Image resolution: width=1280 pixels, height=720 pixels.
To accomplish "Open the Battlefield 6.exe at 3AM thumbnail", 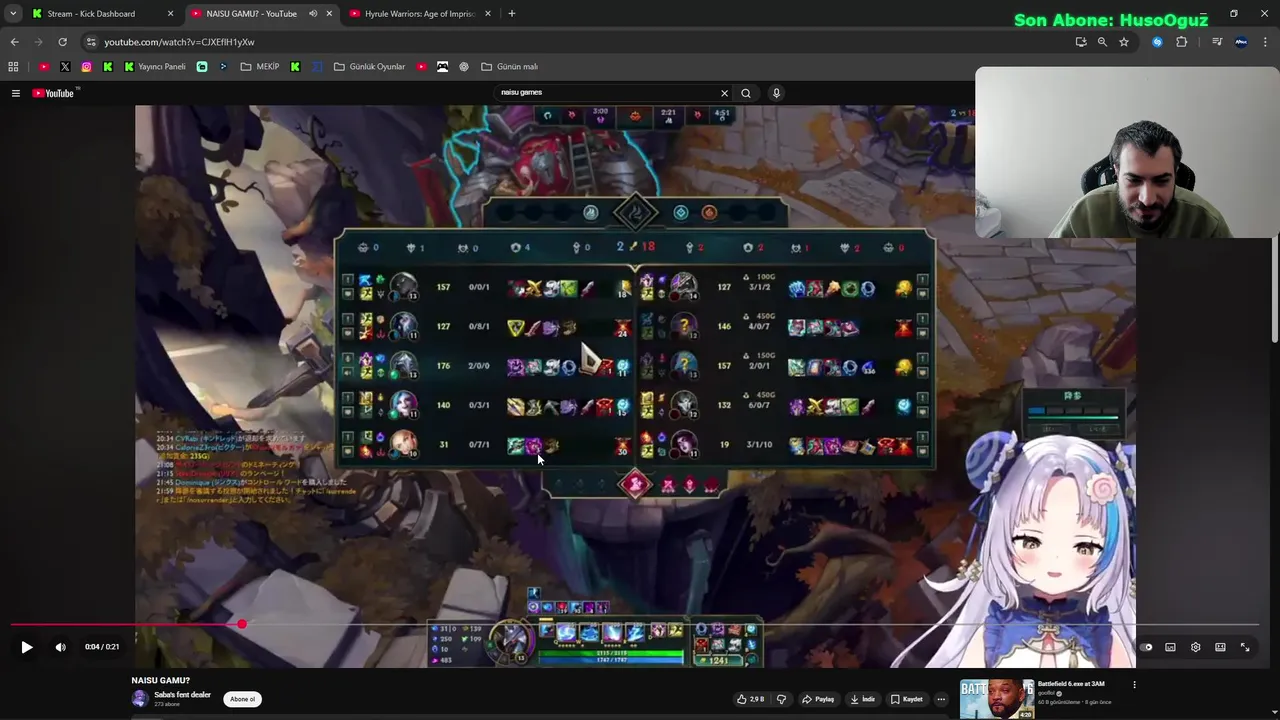I will tap(996, 699).
